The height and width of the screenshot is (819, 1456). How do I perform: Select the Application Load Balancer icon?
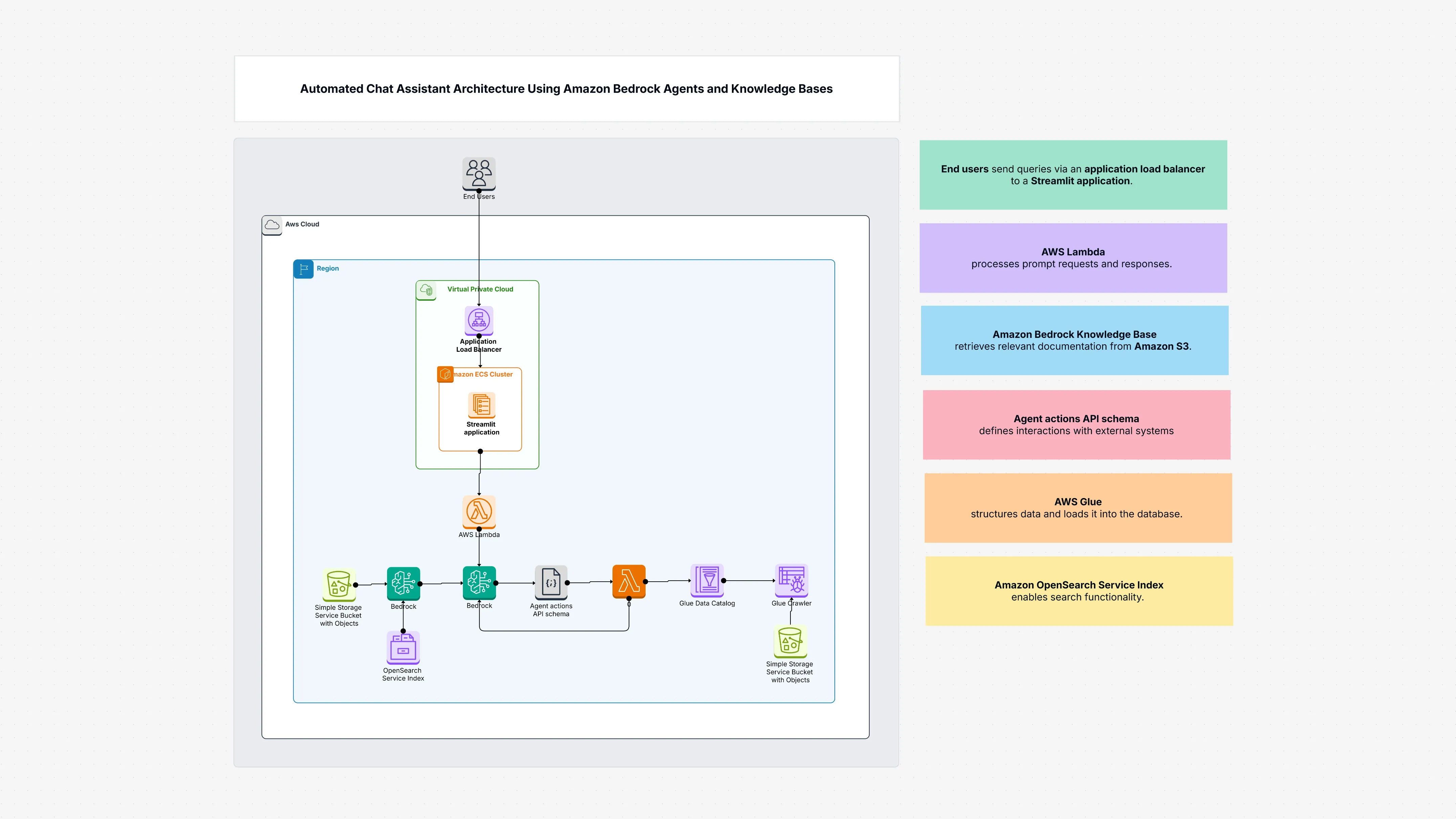click(x=479, y=320)
